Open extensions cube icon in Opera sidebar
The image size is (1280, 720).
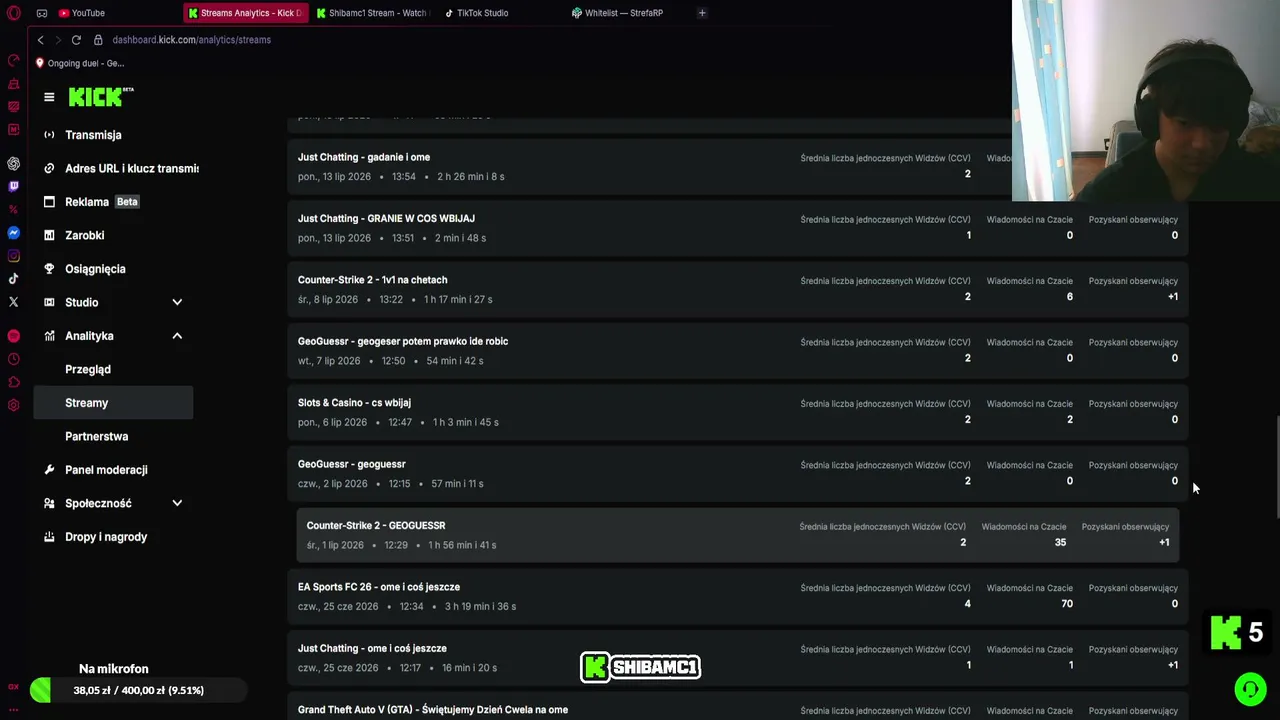pos(13,382)
